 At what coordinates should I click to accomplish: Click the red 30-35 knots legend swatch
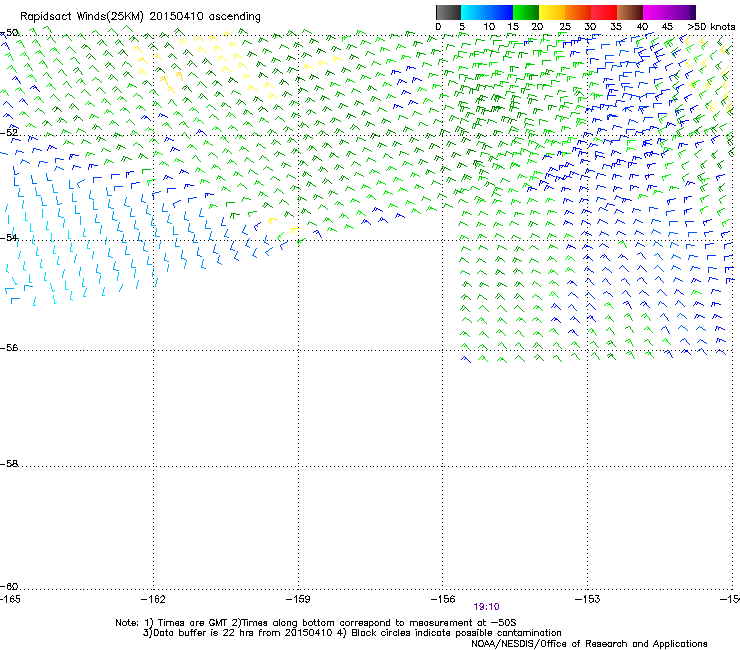click(604, 12)
